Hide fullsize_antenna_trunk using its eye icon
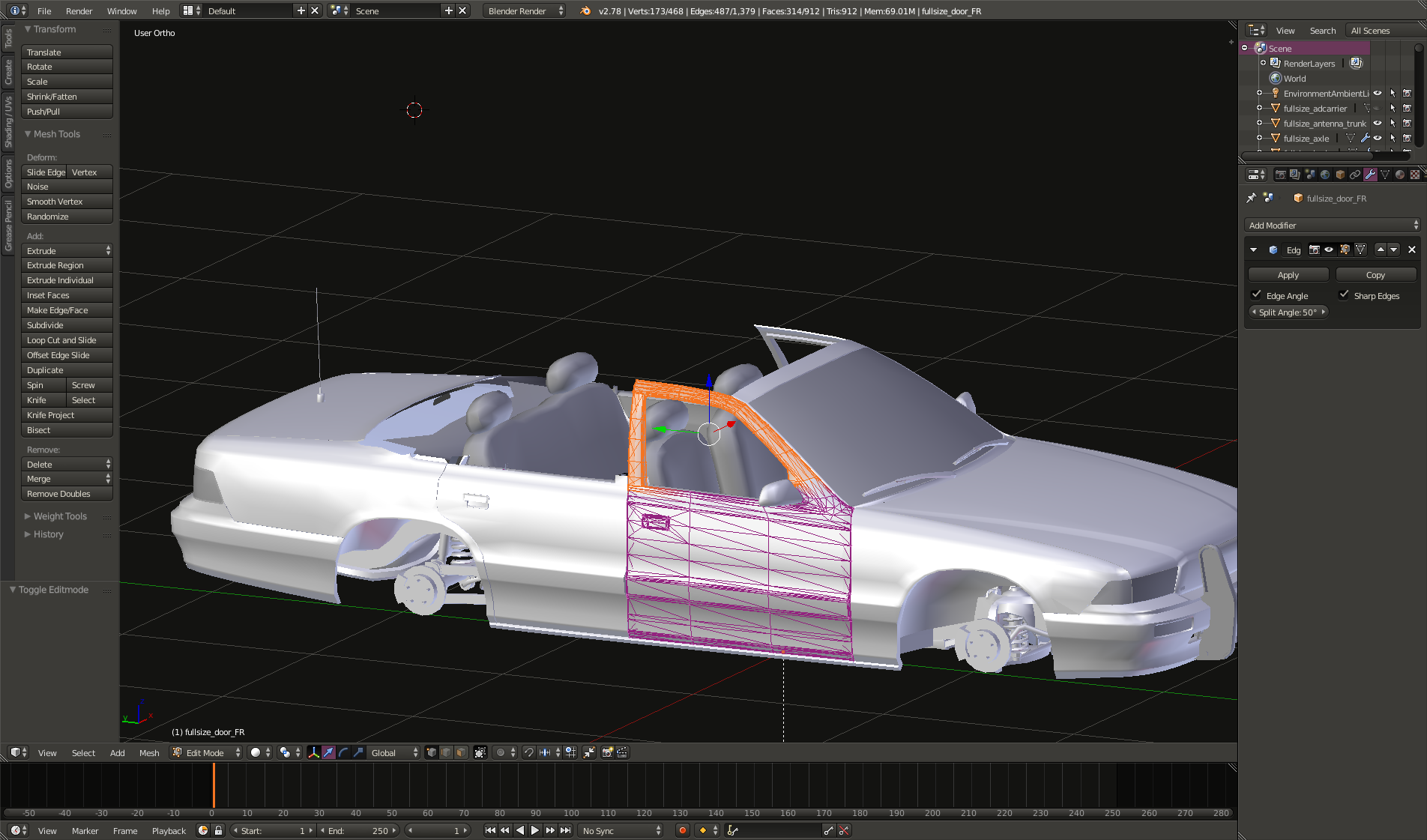Screen dimensions: 1427x840 click(x=1378, y=124)
